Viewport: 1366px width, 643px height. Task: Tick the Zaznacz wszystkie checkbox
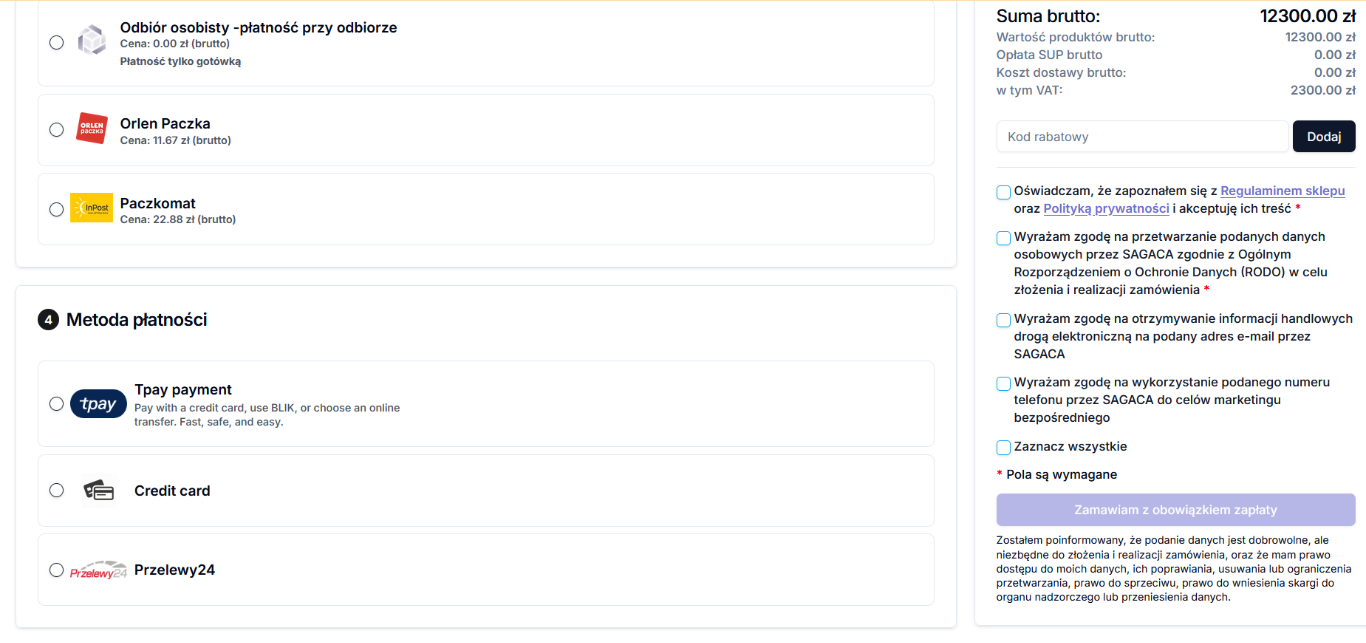point(1003,448)
